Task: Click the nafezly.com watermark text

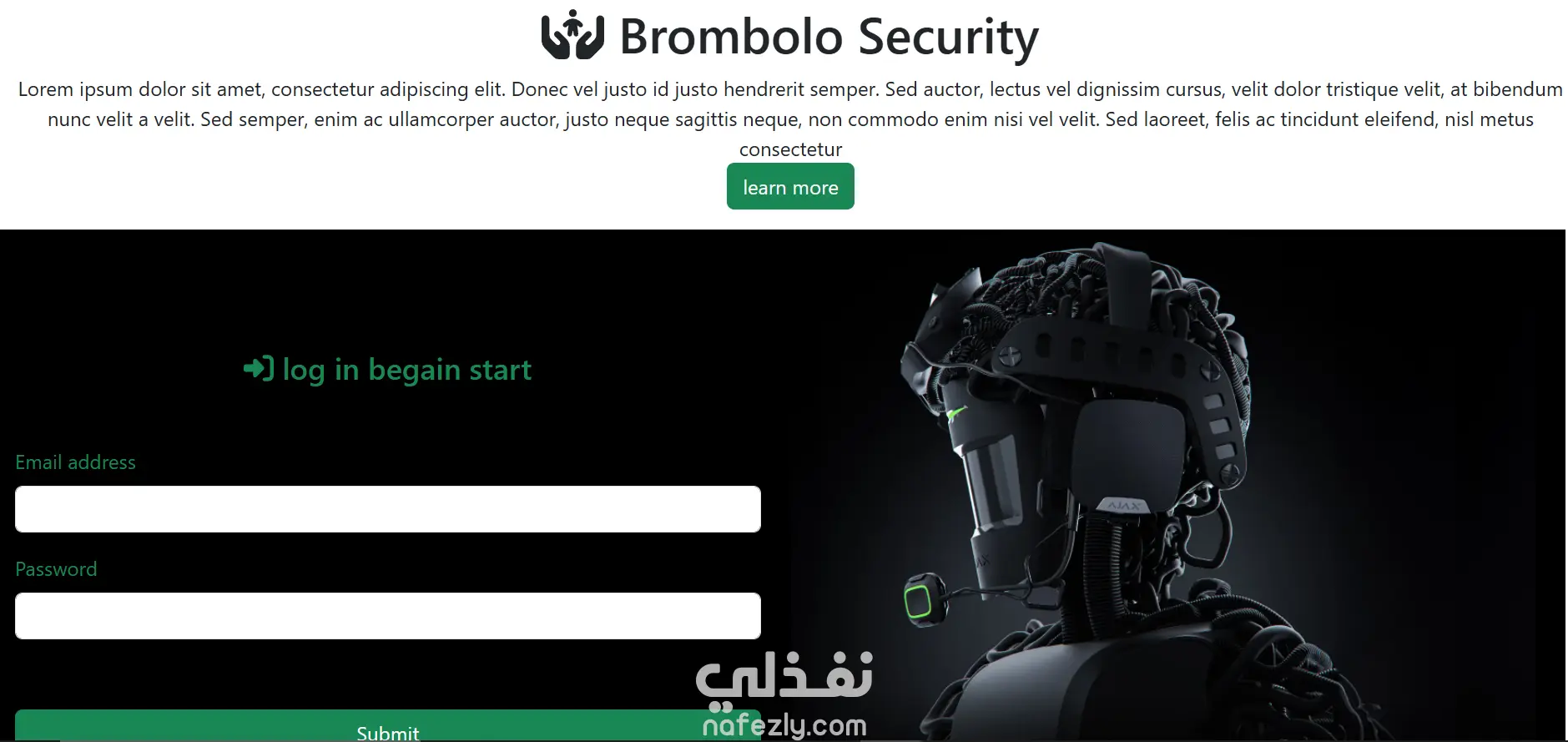Action: click(x=784, y=725)
